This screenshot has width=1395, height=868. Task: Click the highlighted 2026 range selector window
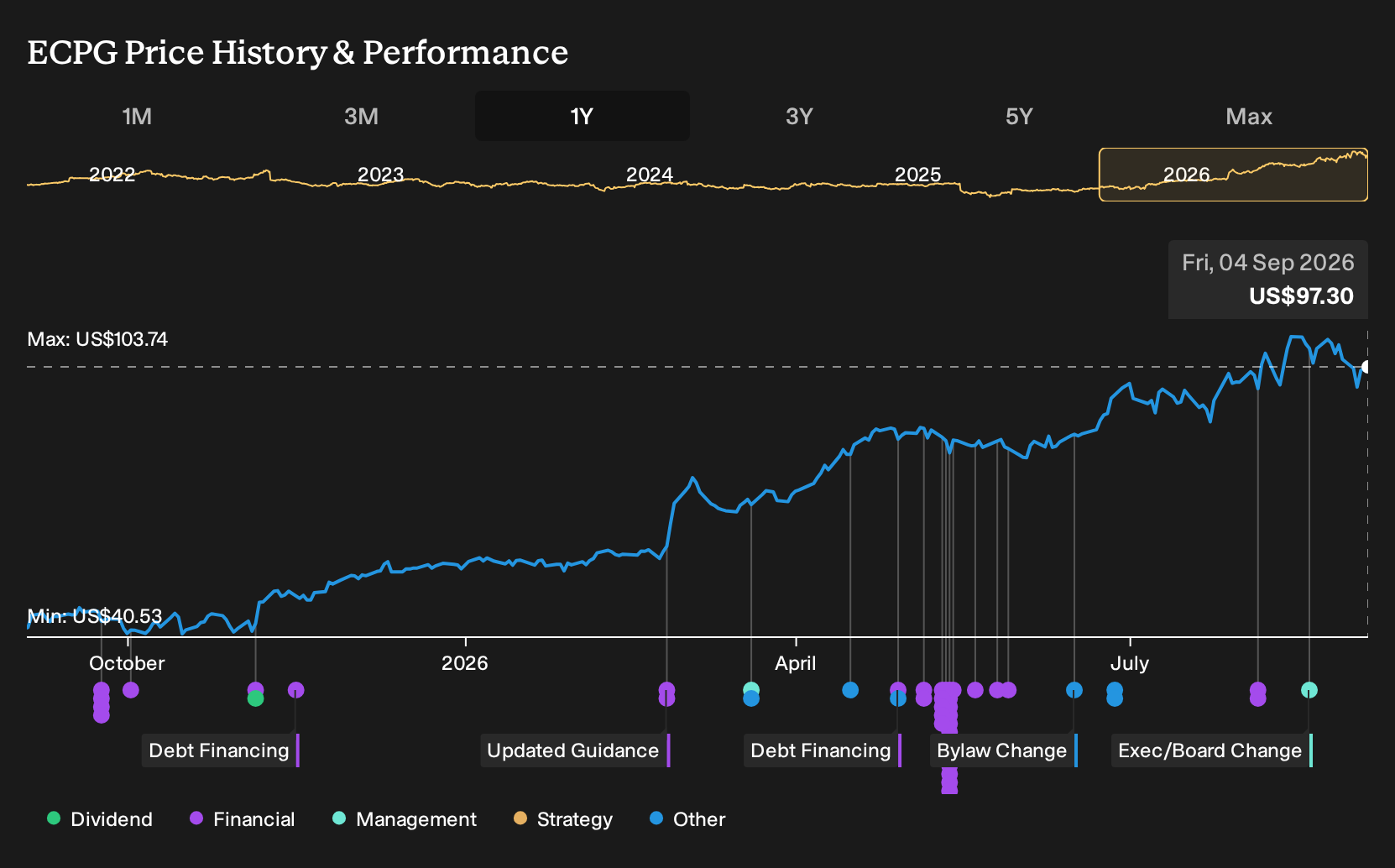coord(1233,175)
